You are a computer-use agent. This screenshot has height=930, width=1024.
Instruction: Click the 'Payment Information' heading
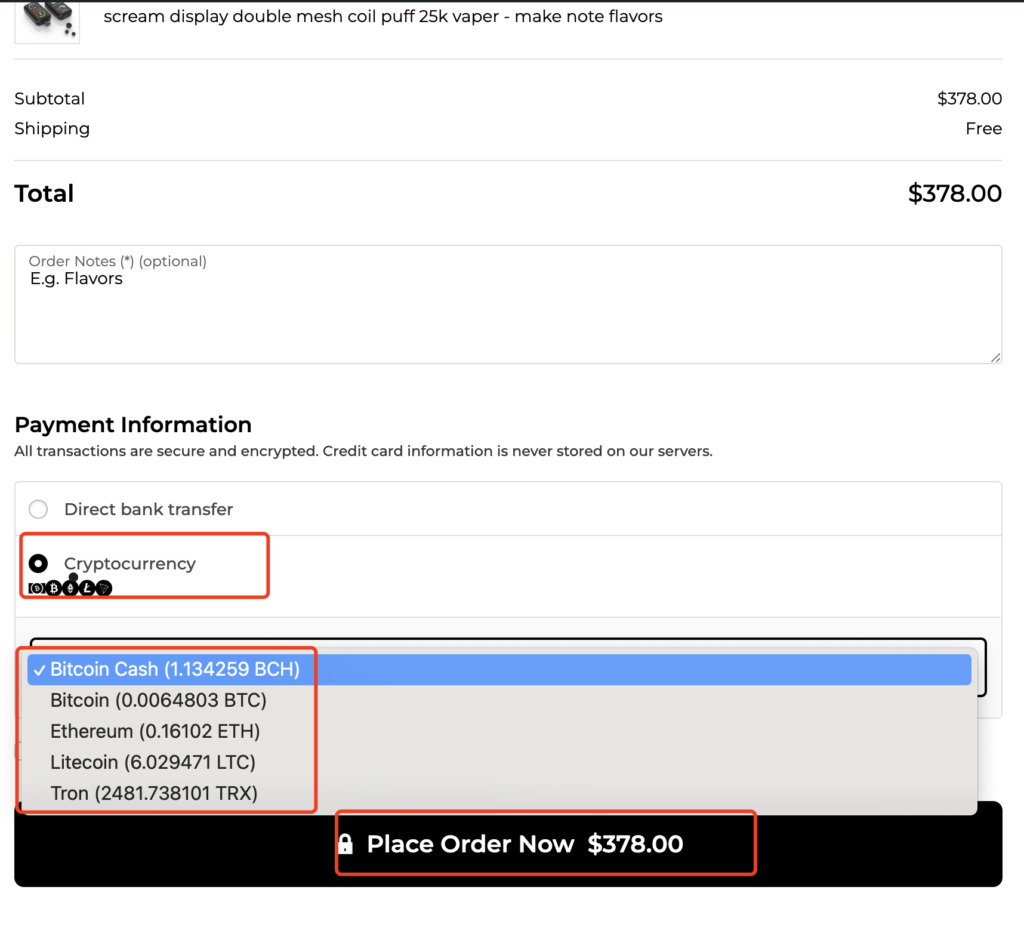pyautogui.click(x=133, y=425)
